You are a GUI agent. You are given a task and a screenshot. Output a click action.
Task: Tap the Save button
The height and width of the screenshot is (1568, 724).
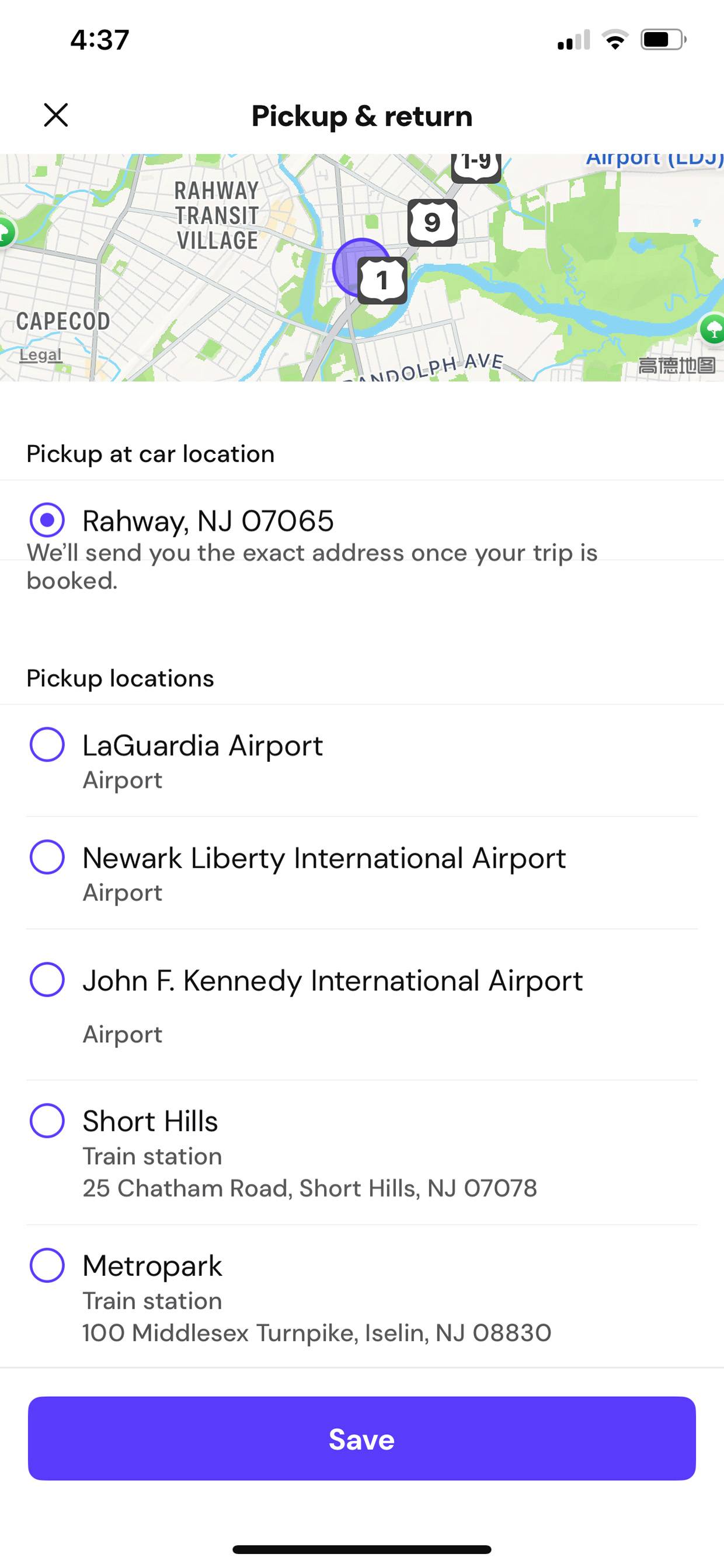[362, 1438]
